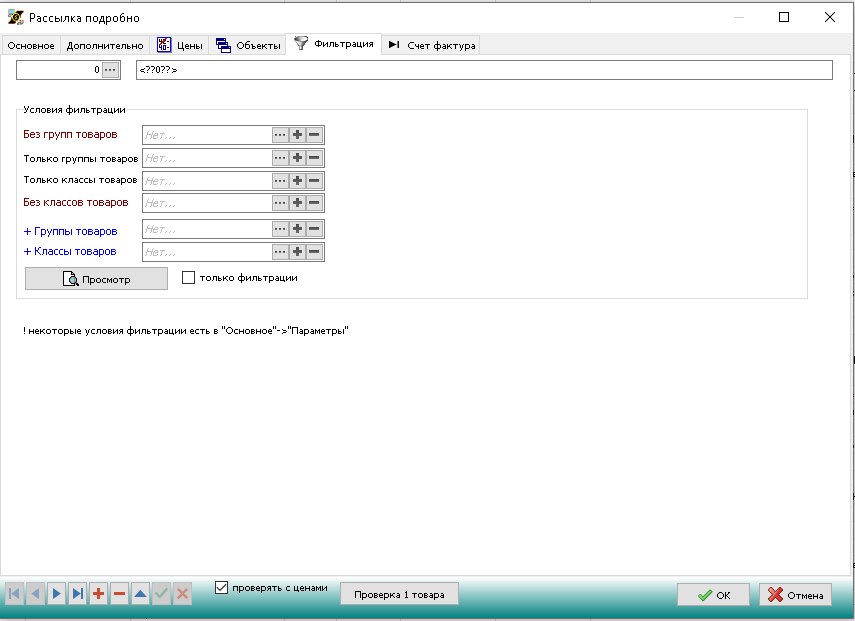Switch to the 'Цены' tab

[181, 45]
